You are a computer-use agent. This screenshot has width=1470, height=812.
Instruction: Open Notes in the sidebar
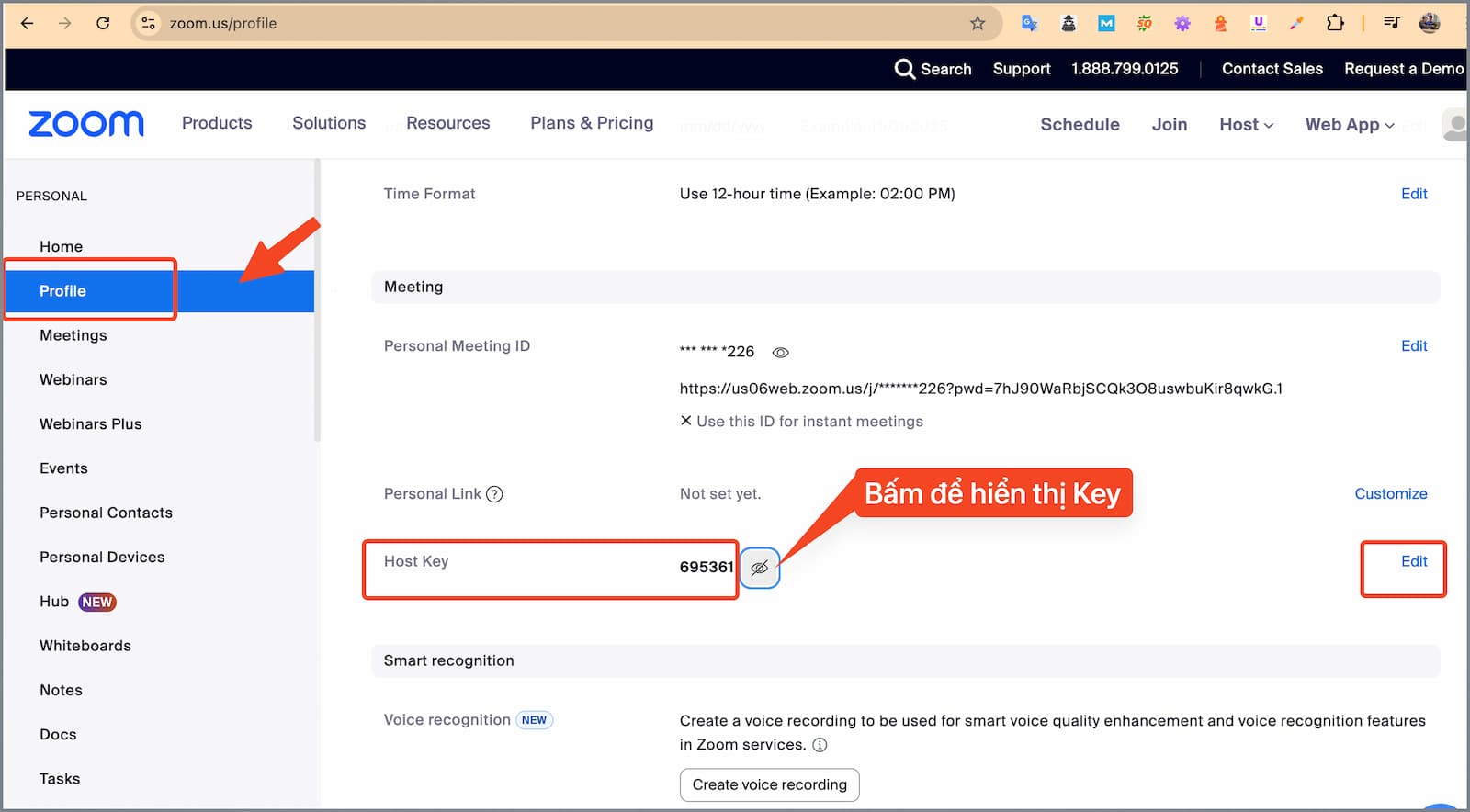pyautogui.click(x=61, y=690)
